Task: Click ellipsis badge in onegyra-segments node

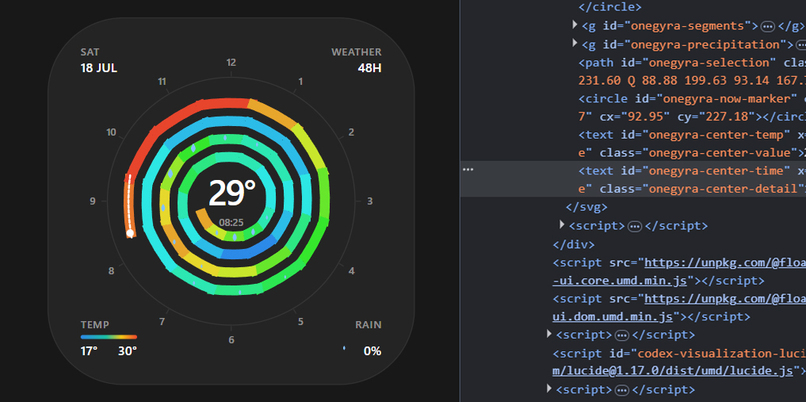Action: click(x=767, y=26)
